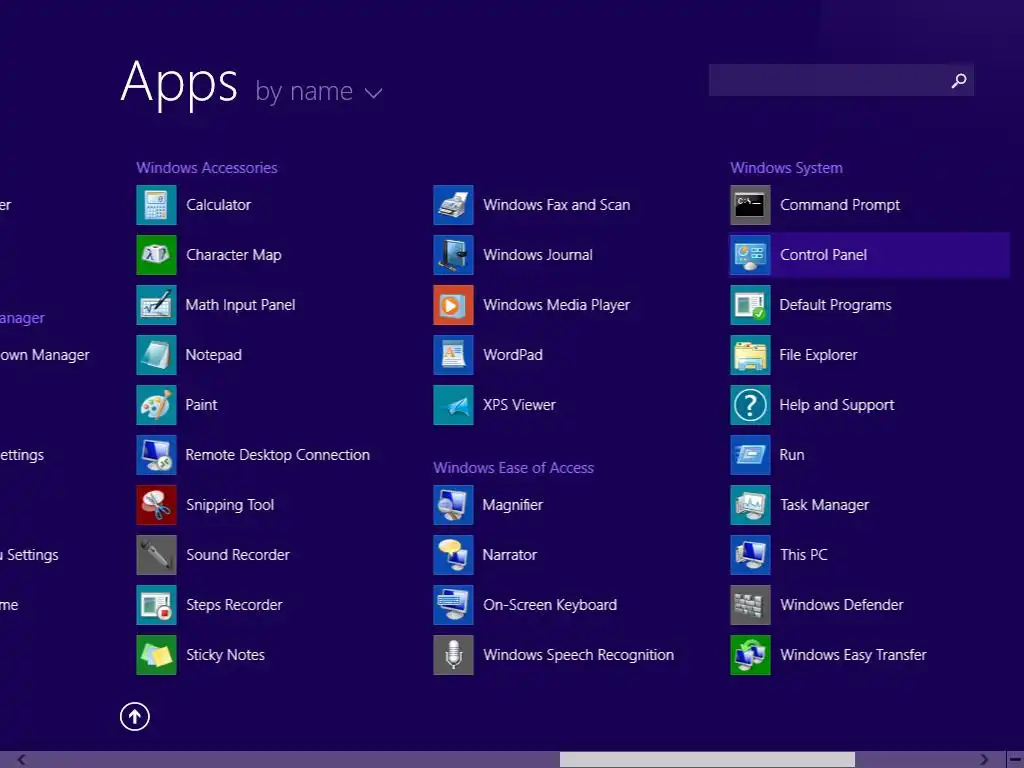
Task: Click the 'Windows Easy Transfer' label text
Action: point(853,654)
